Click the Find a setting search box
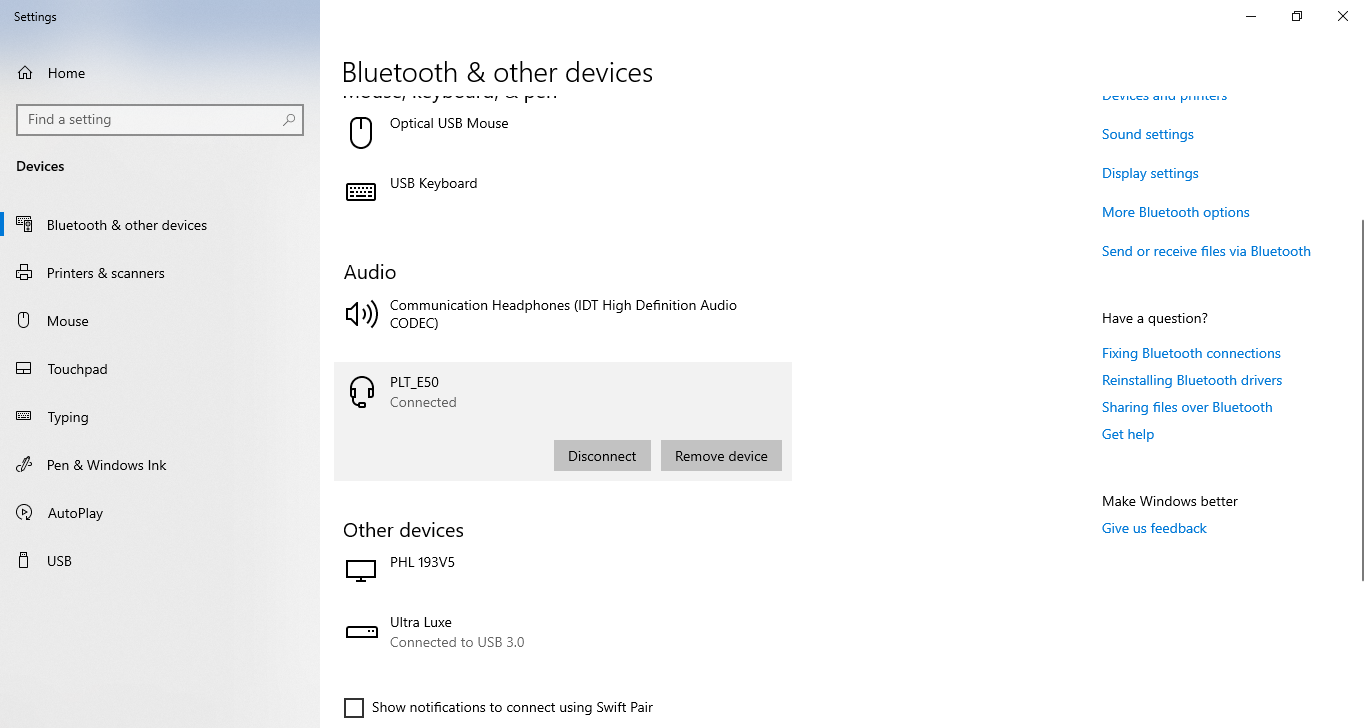 (x=150, y=120)
